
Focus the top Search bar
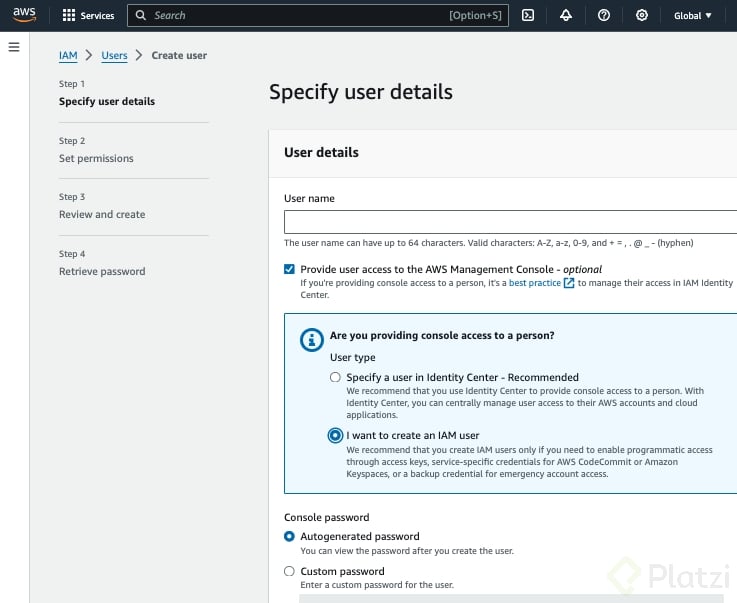pos(300,16)
